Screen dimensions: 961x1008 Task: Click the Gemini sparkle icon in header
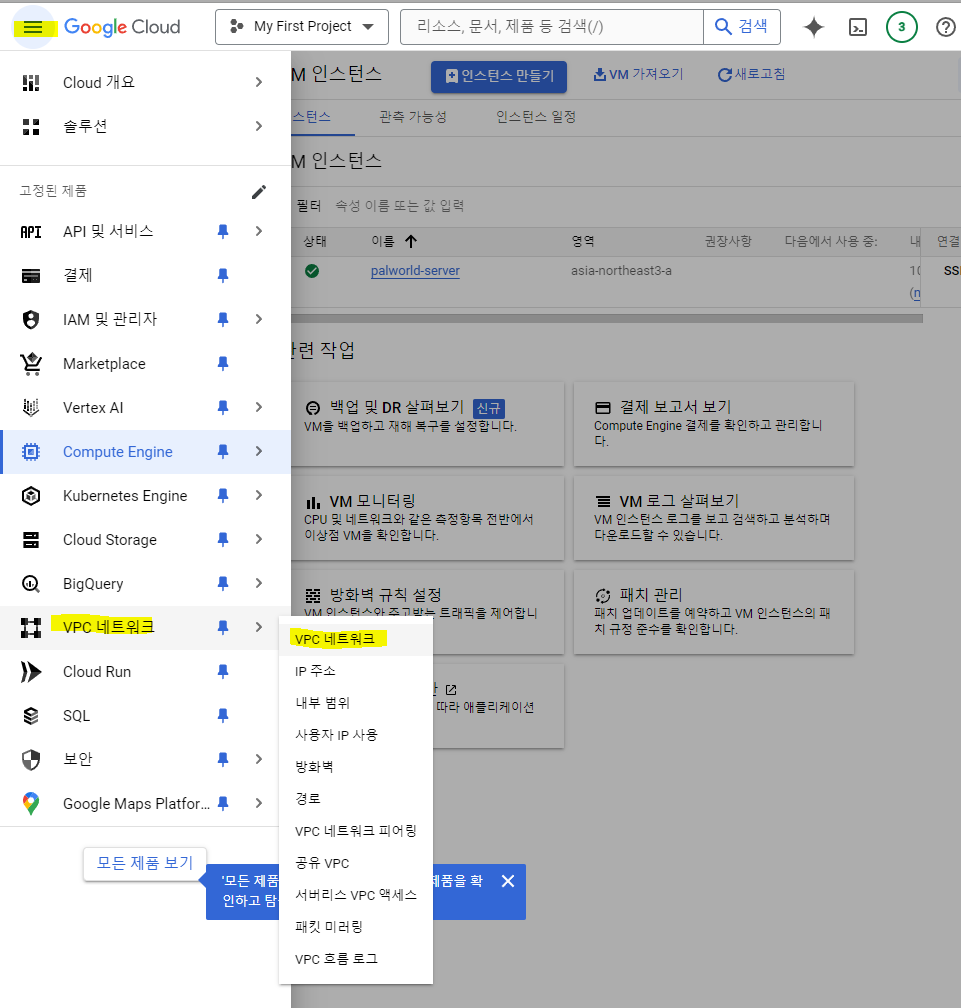tap(814, 27)
